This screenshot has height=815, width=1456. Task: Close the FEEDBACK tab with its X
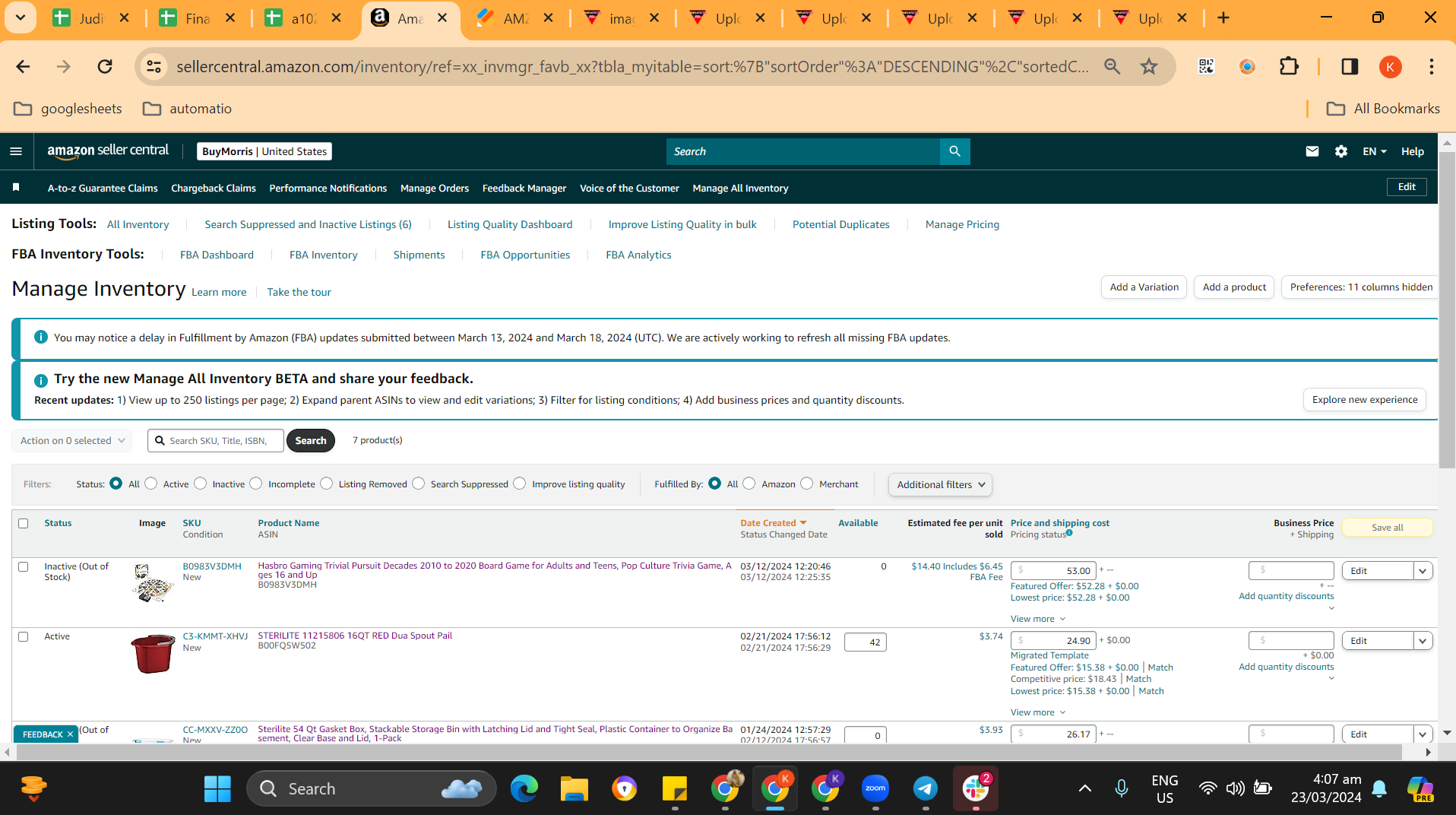tap(70, 734)
